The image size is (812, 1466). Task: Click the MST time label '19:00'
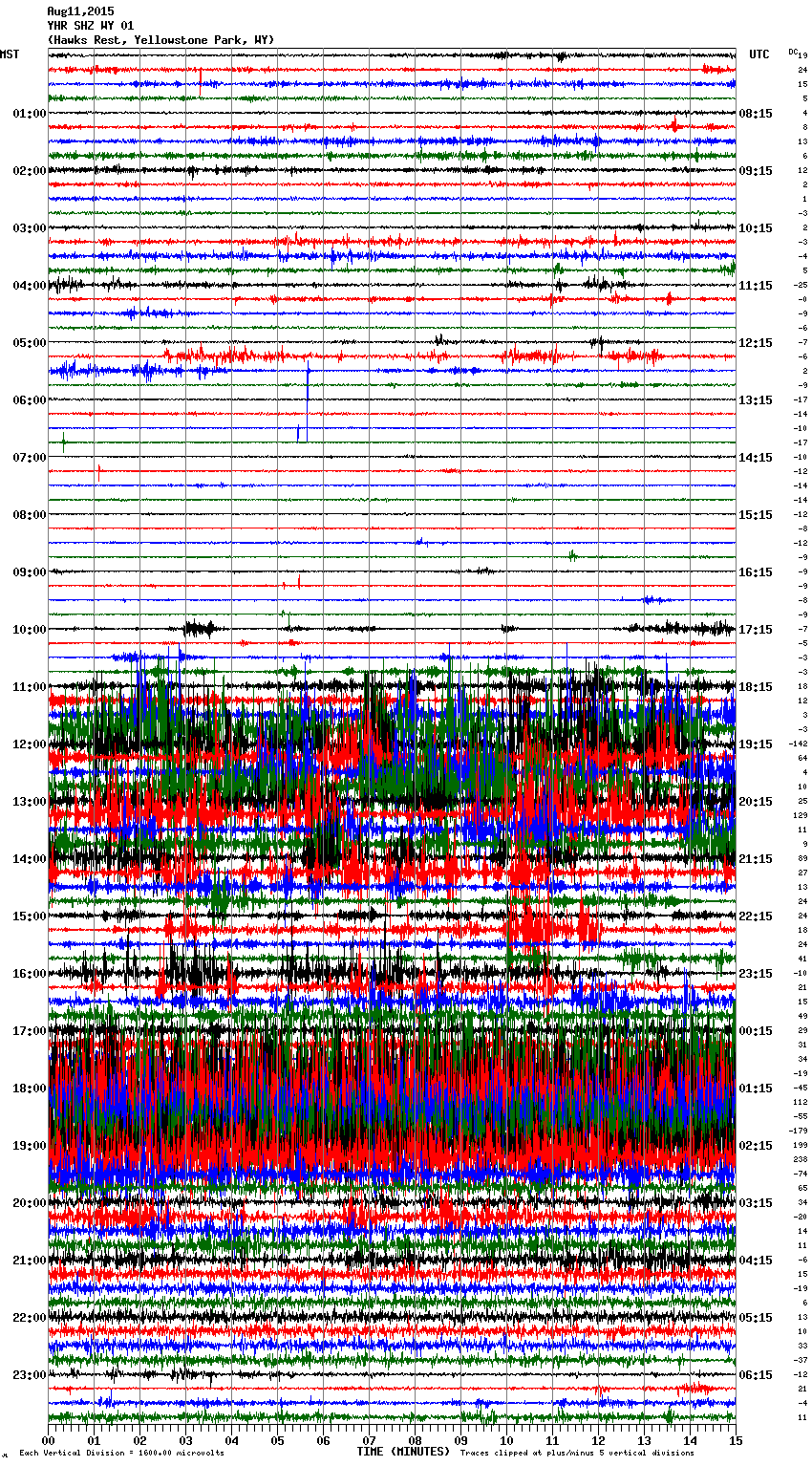click(30, 1146)
